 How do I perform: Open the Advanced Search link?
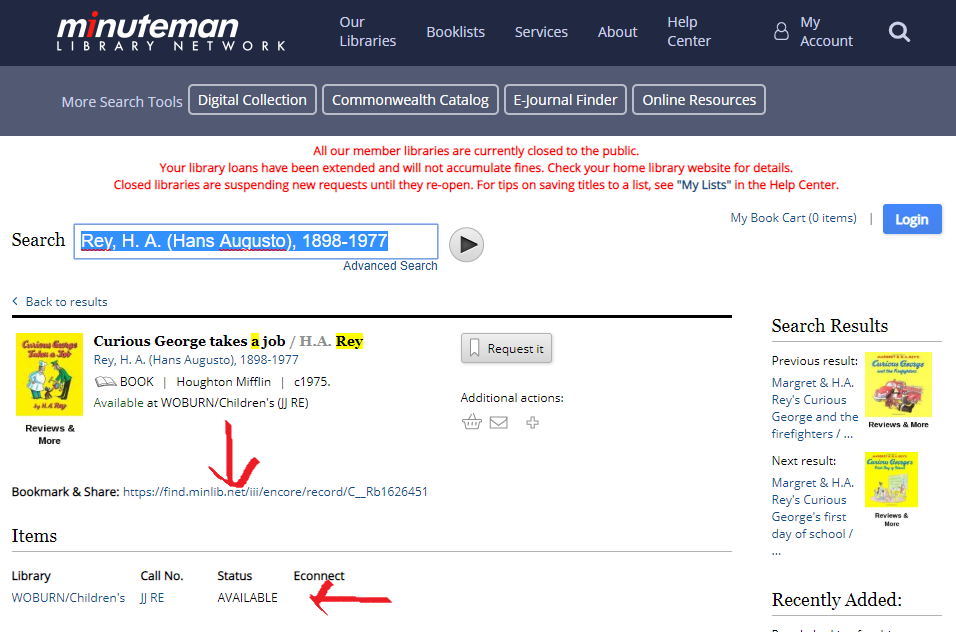(390, 266)
